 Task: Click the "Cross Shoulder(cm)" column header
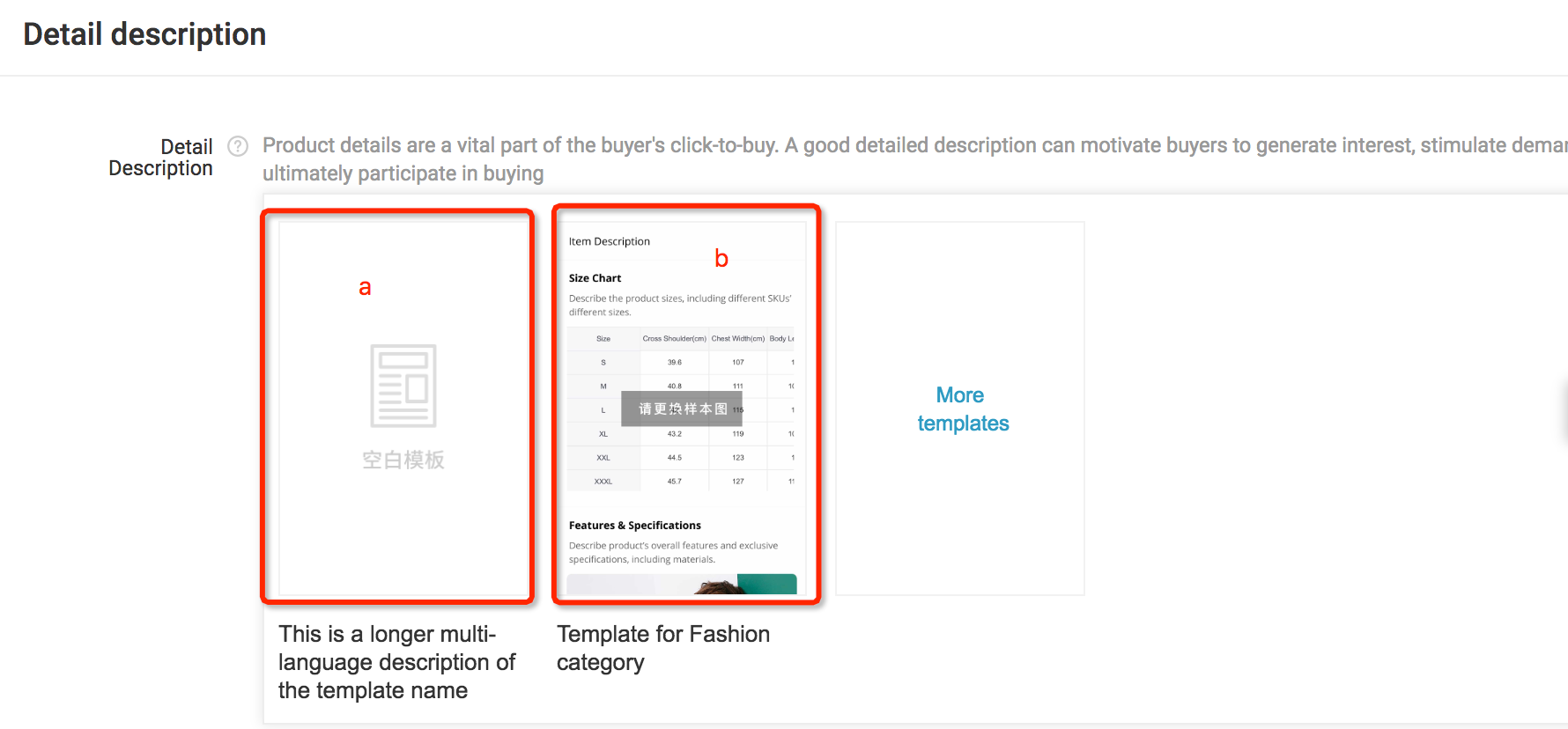coord(674,339)
